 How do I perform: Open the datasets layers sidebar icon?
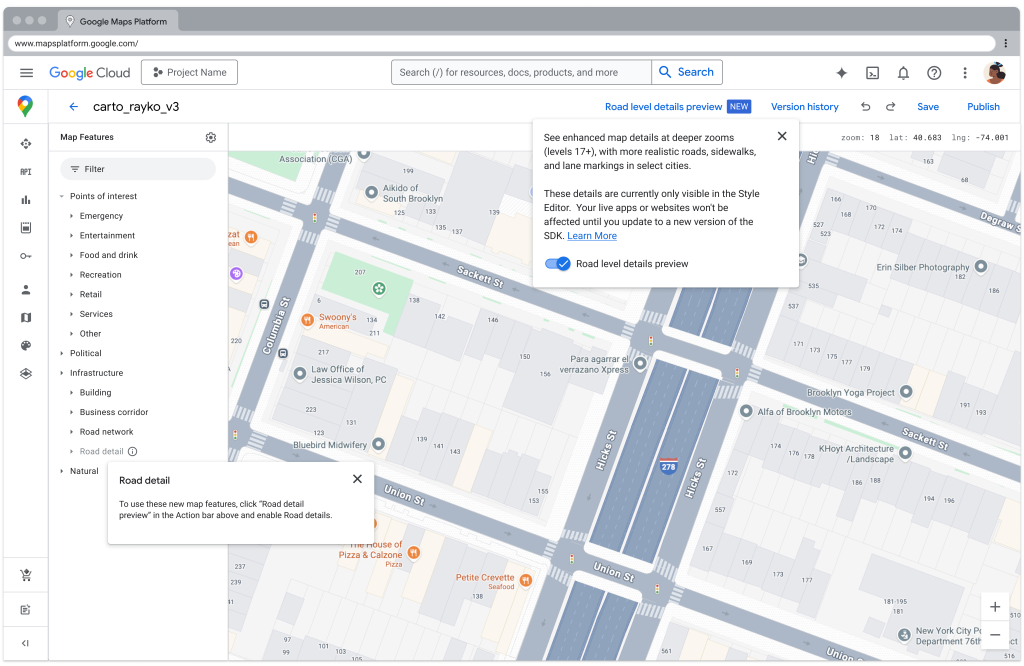[25, 373]
